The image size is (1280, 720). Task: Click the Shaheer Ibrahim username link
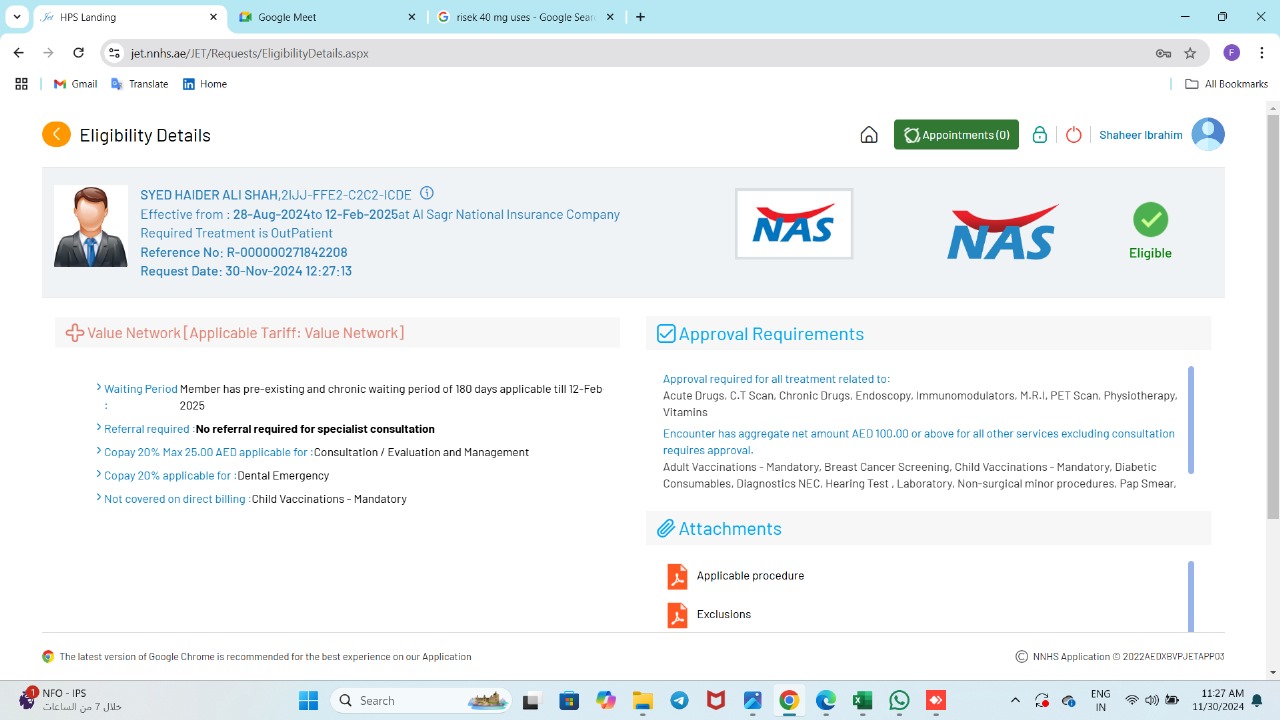coord(1140,135)
